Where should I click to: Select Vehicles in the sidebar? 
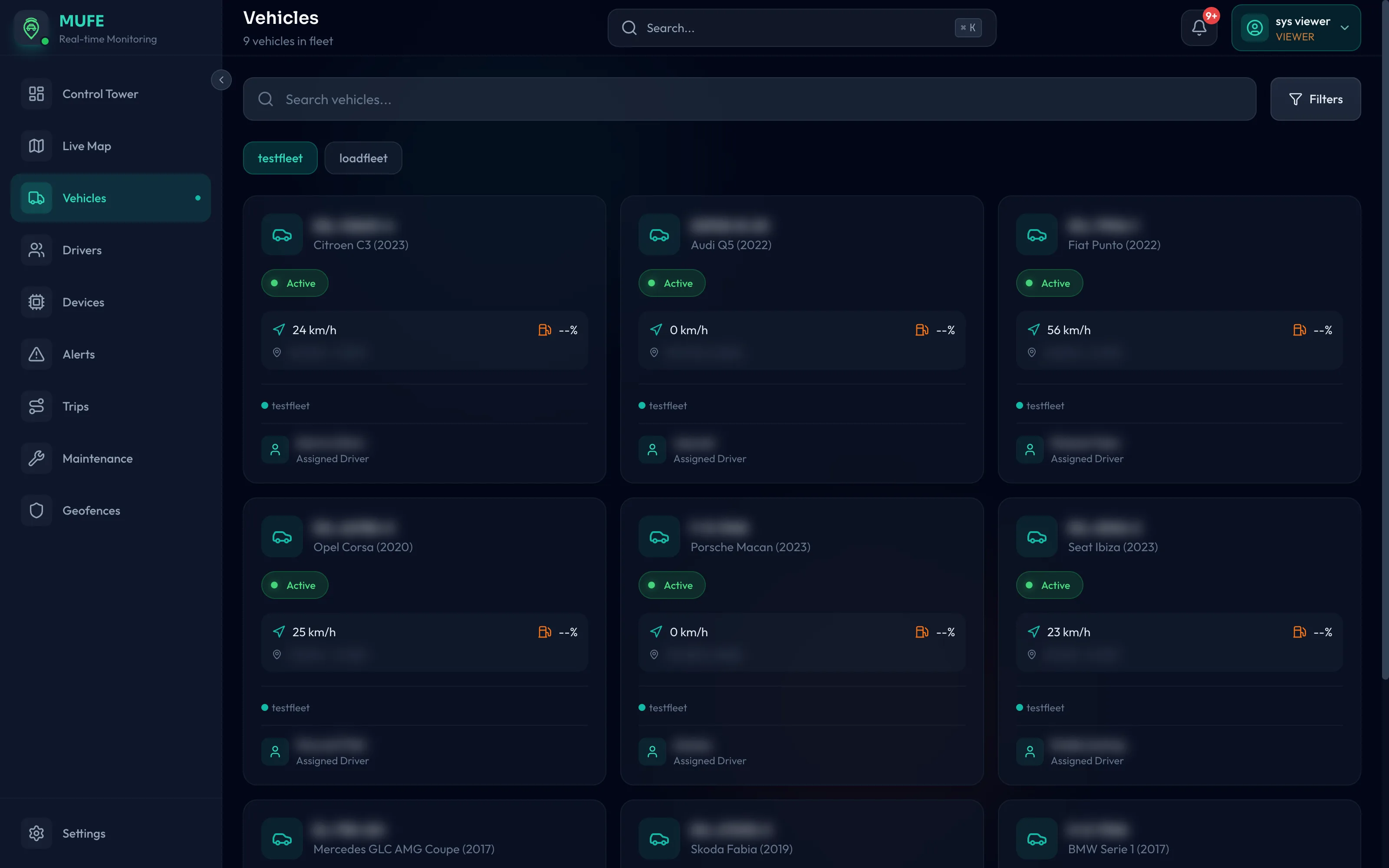[x=111, y=198]
